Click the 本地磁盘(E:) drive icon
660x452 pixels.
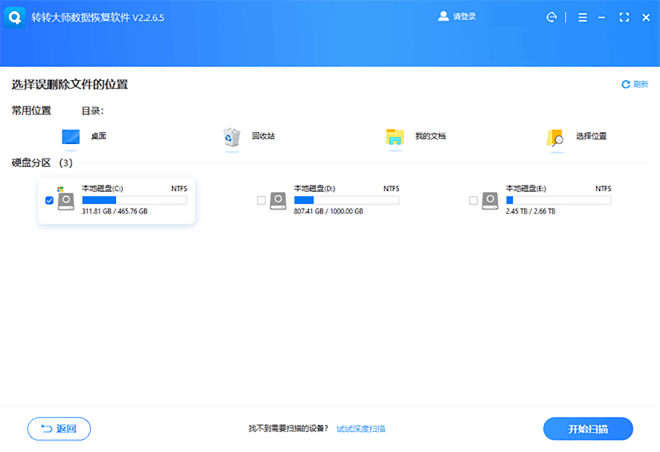(490, 200)
